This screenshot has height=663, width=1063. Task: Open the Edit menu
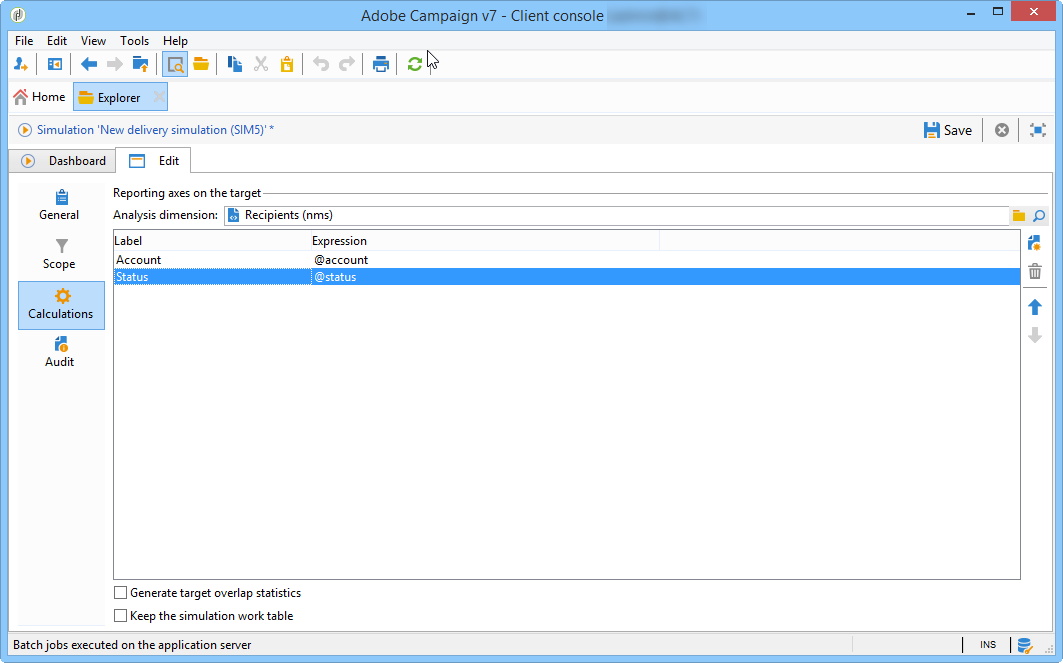(57, 41)
